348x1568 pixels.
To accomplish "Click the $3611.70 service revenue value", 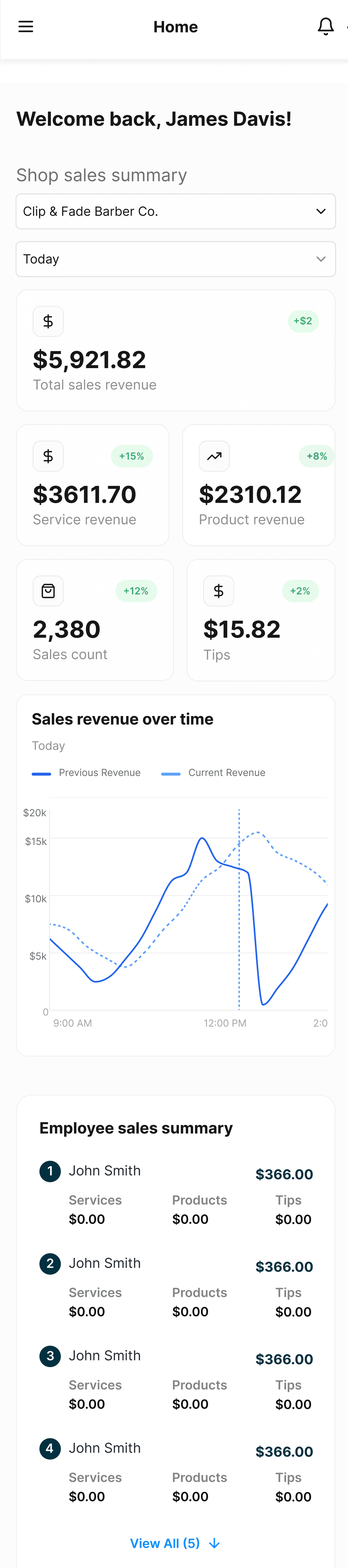I will 85,494.
